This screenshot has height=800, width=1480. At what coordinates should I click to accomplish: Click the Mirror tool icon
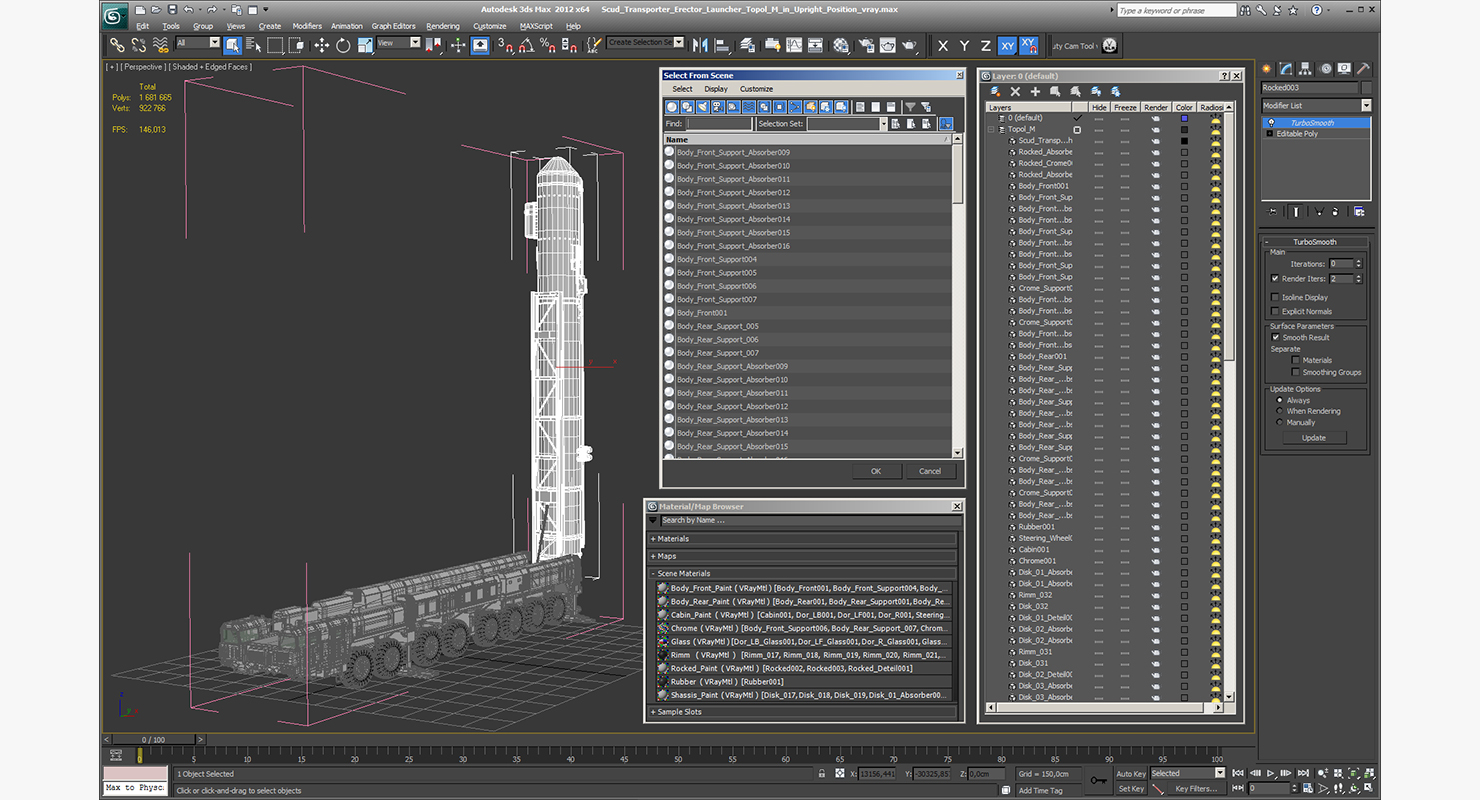click(x=700, y=45)
